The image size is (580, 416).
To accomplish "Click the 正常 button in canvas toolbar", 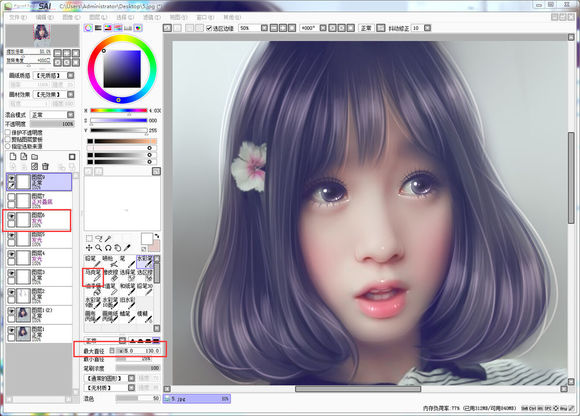I will [366, 28].
